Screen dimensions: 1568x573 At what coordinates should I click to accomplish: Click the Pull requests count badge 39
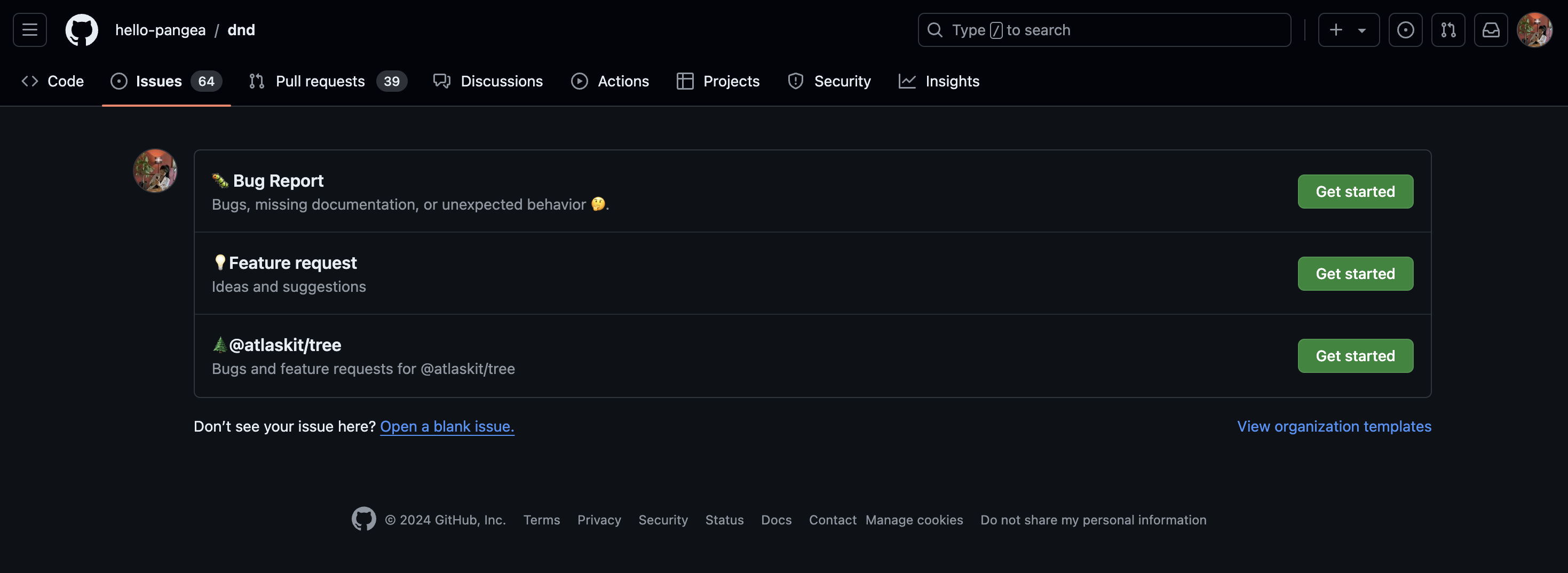pyautogui.click(x=391, y=81)
